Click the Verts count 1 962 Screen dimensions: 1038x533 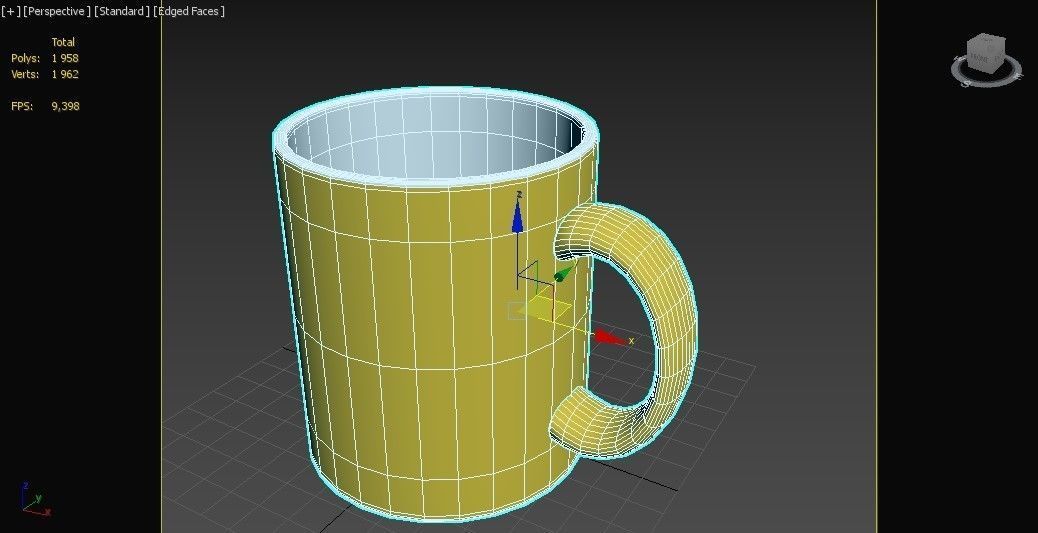65,74
